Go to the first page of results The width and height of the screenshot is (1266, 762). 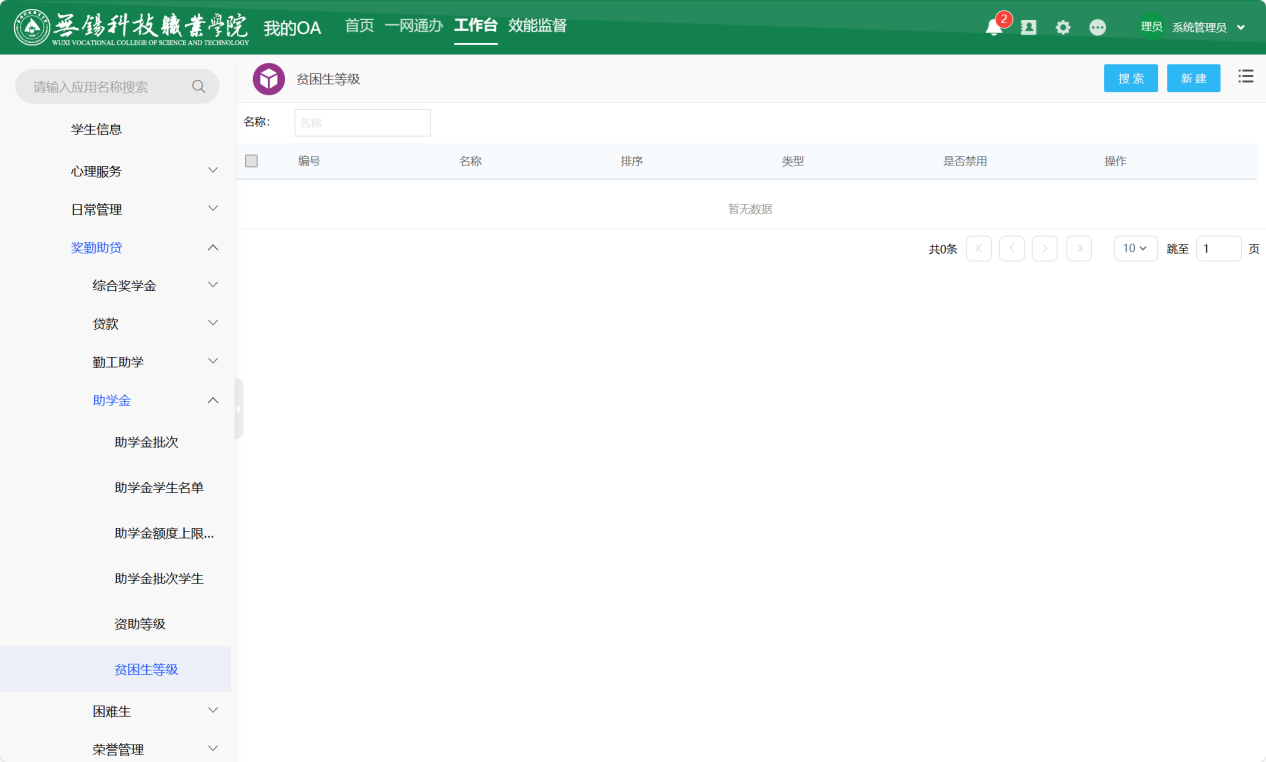[x=979, y=249]
